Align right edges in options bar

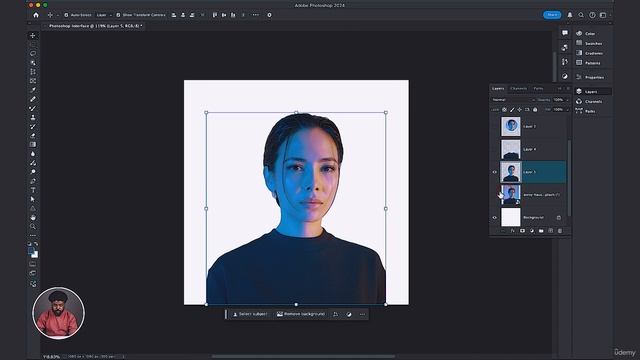click(x=192, y=15)
